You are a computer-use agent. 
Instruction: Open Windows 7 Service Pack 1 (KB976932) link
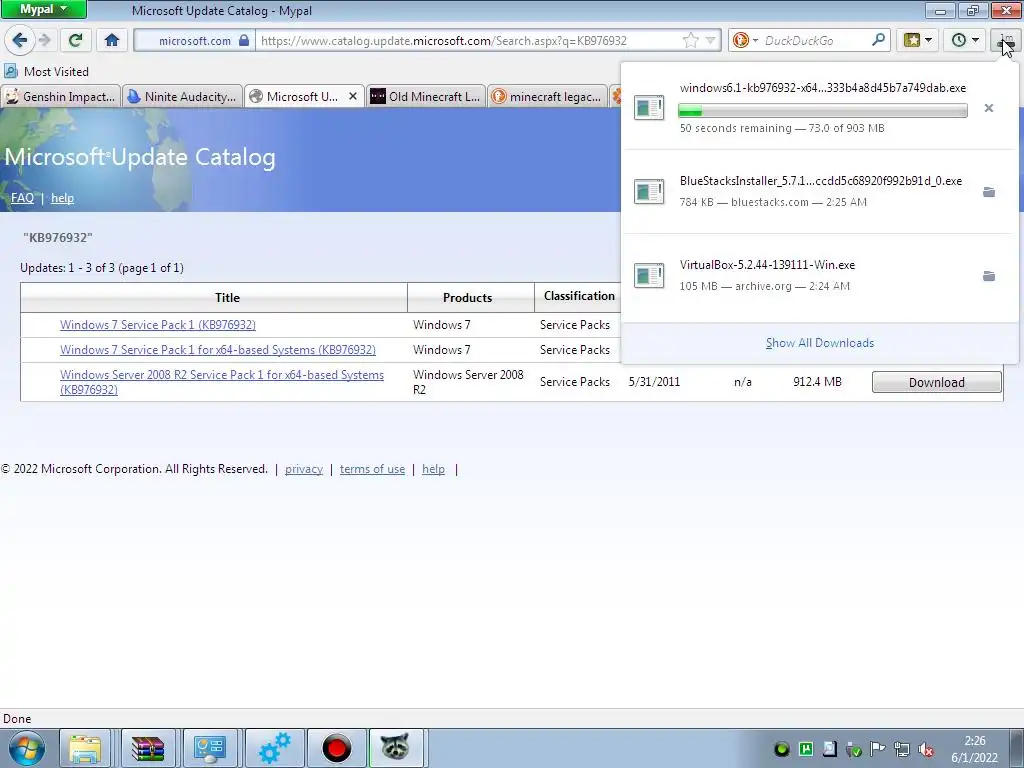pos(157,325)
